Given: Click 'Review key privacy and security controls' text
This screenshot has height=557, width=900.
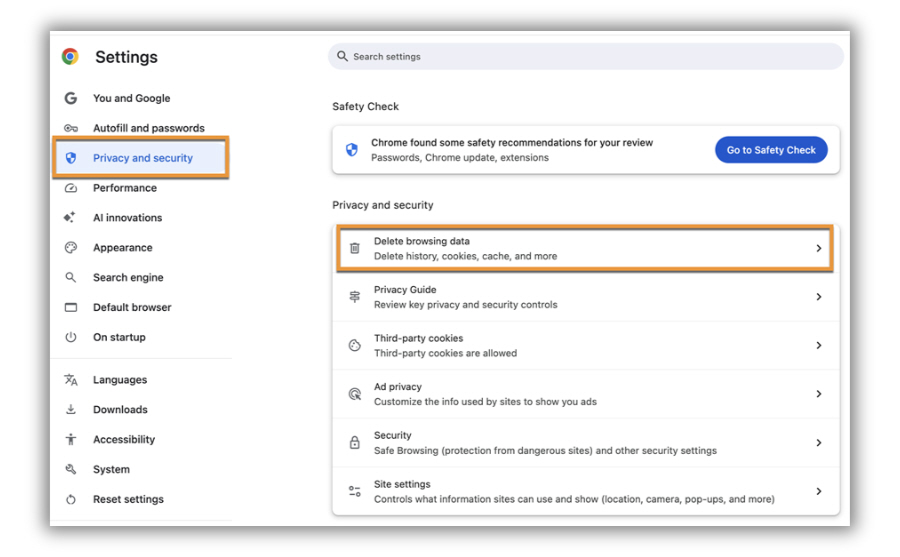Looking at the screenshot, I should (465, 305).
